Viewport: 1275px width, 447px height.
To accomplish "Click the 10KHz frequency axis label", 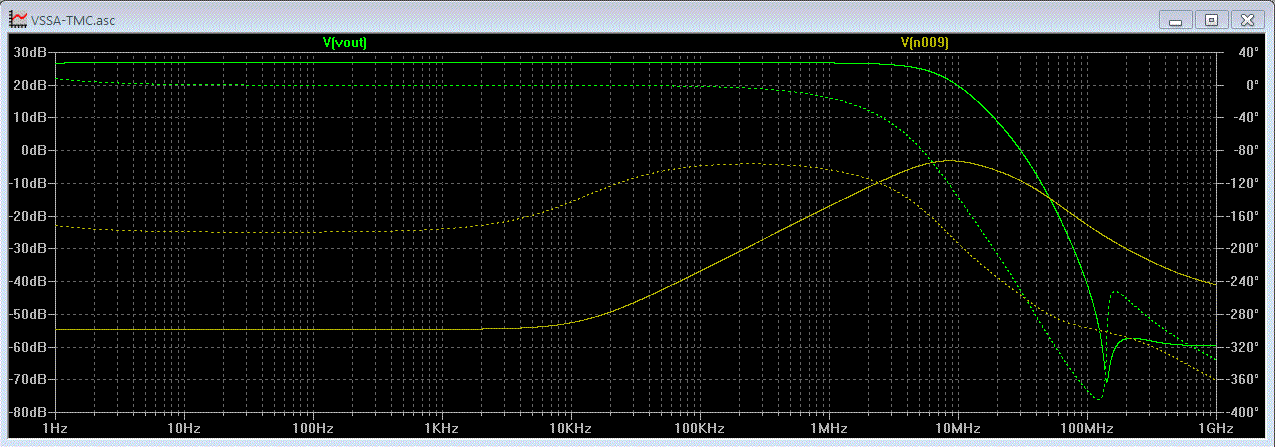I will (x=571, y=428).
